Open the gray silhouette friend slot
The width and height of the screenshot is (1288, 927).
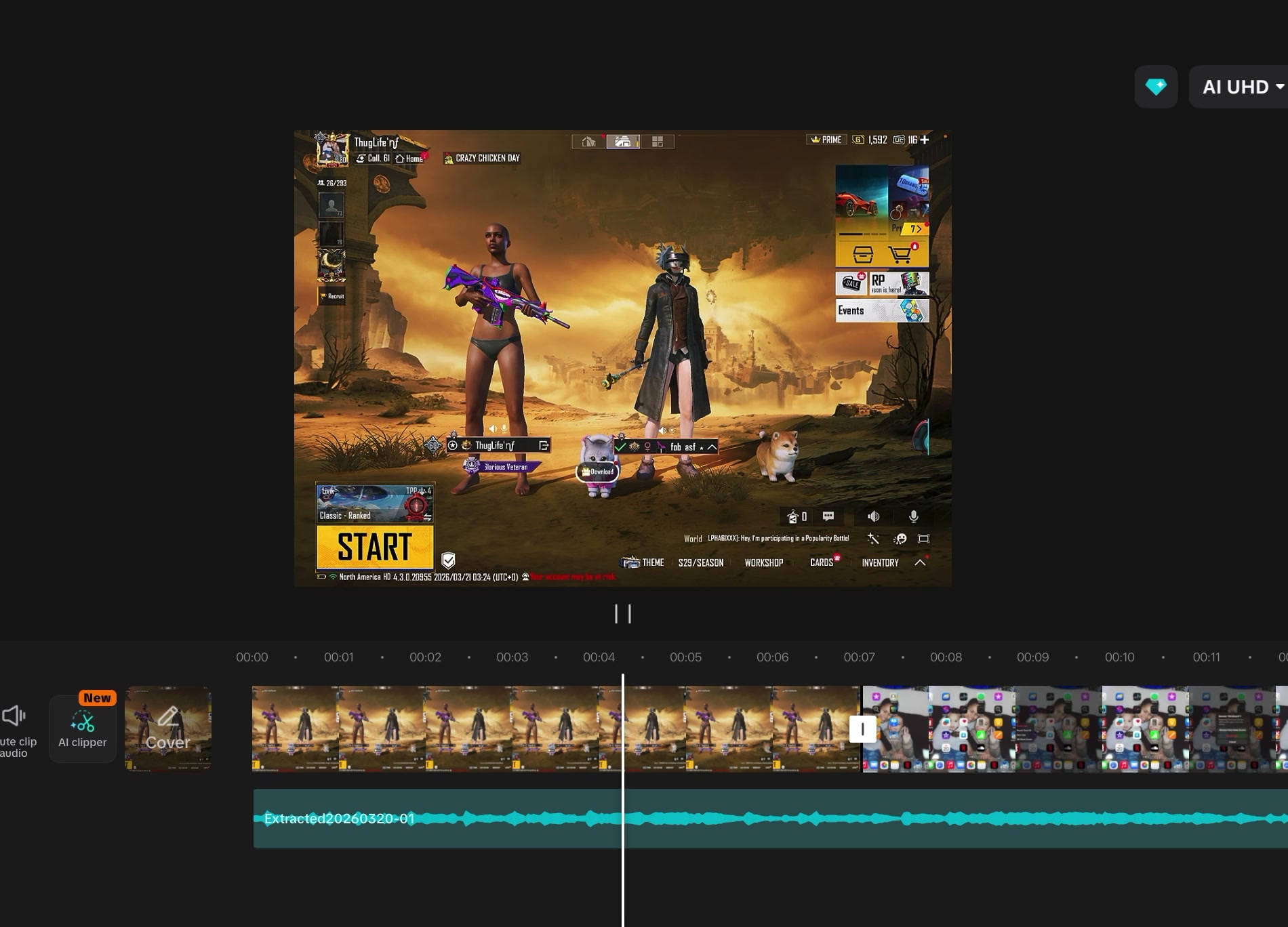331,205
